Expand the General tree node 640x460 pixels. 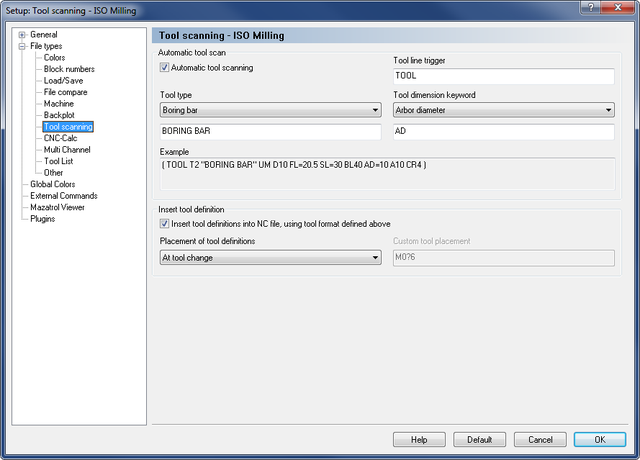click(x=22, y=35)
